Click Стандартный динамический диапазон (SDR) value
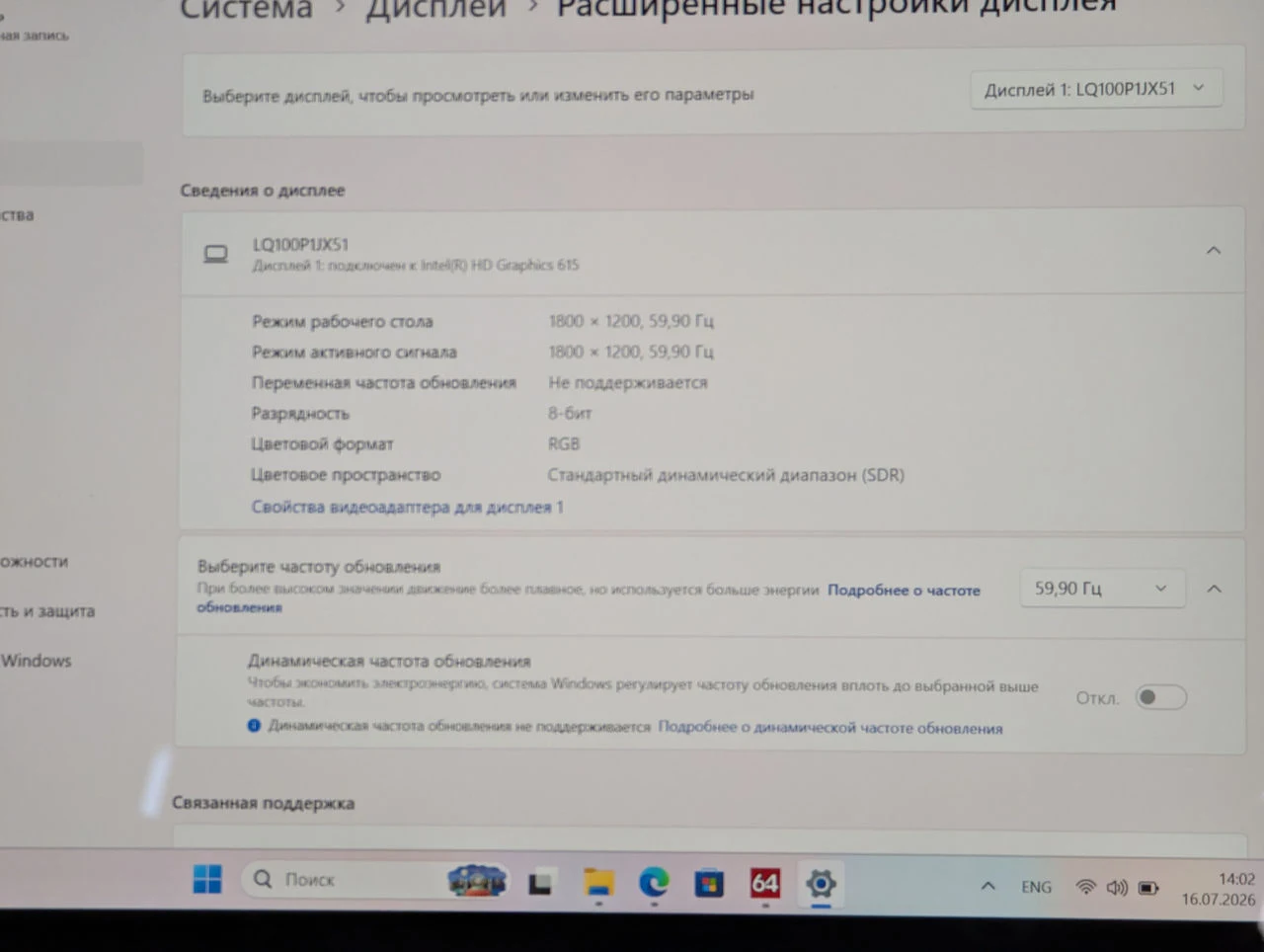The image size is (1264, 952). 726,475
